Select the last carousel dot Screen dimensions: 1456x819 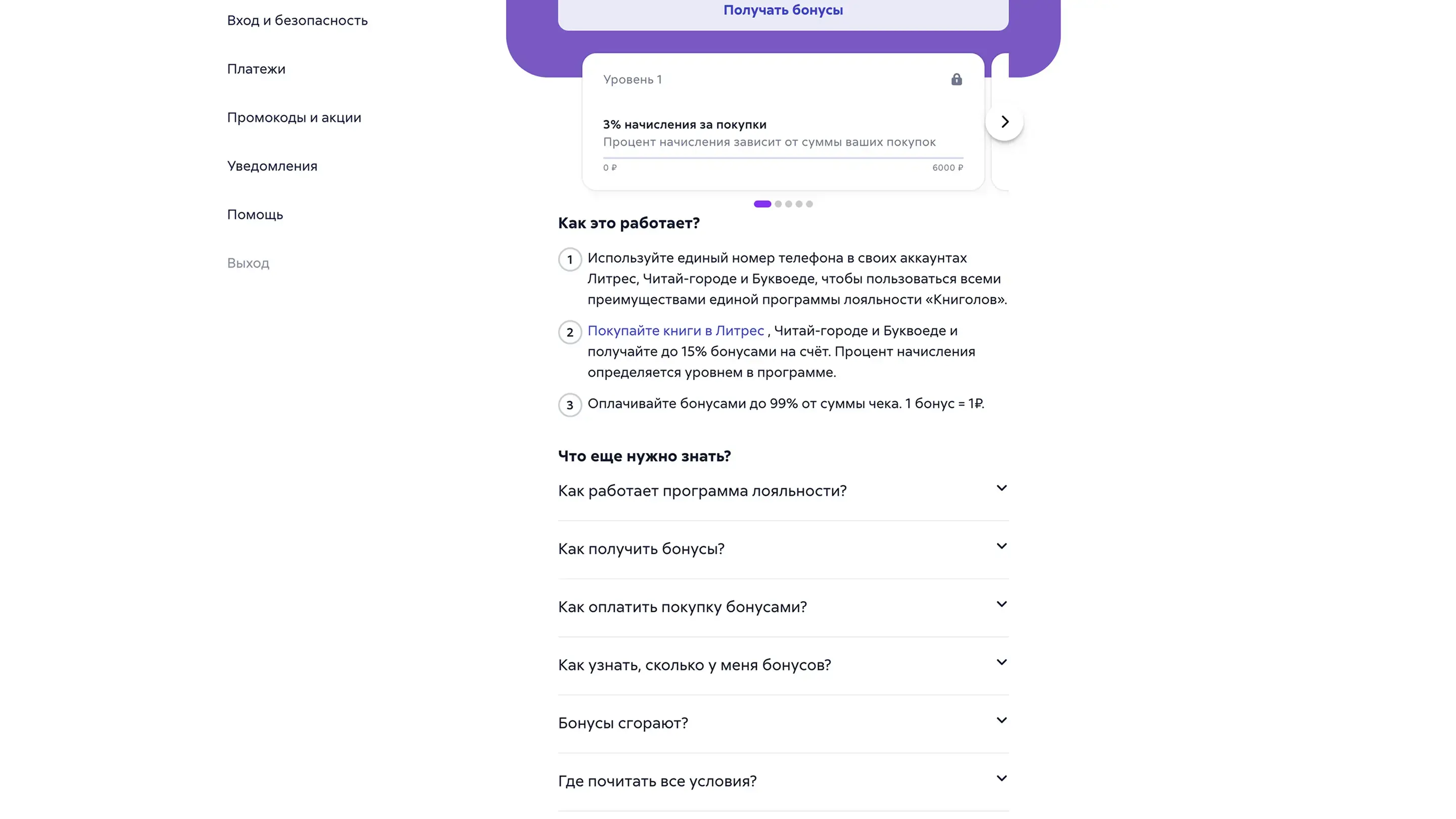(x=809, y=204)
